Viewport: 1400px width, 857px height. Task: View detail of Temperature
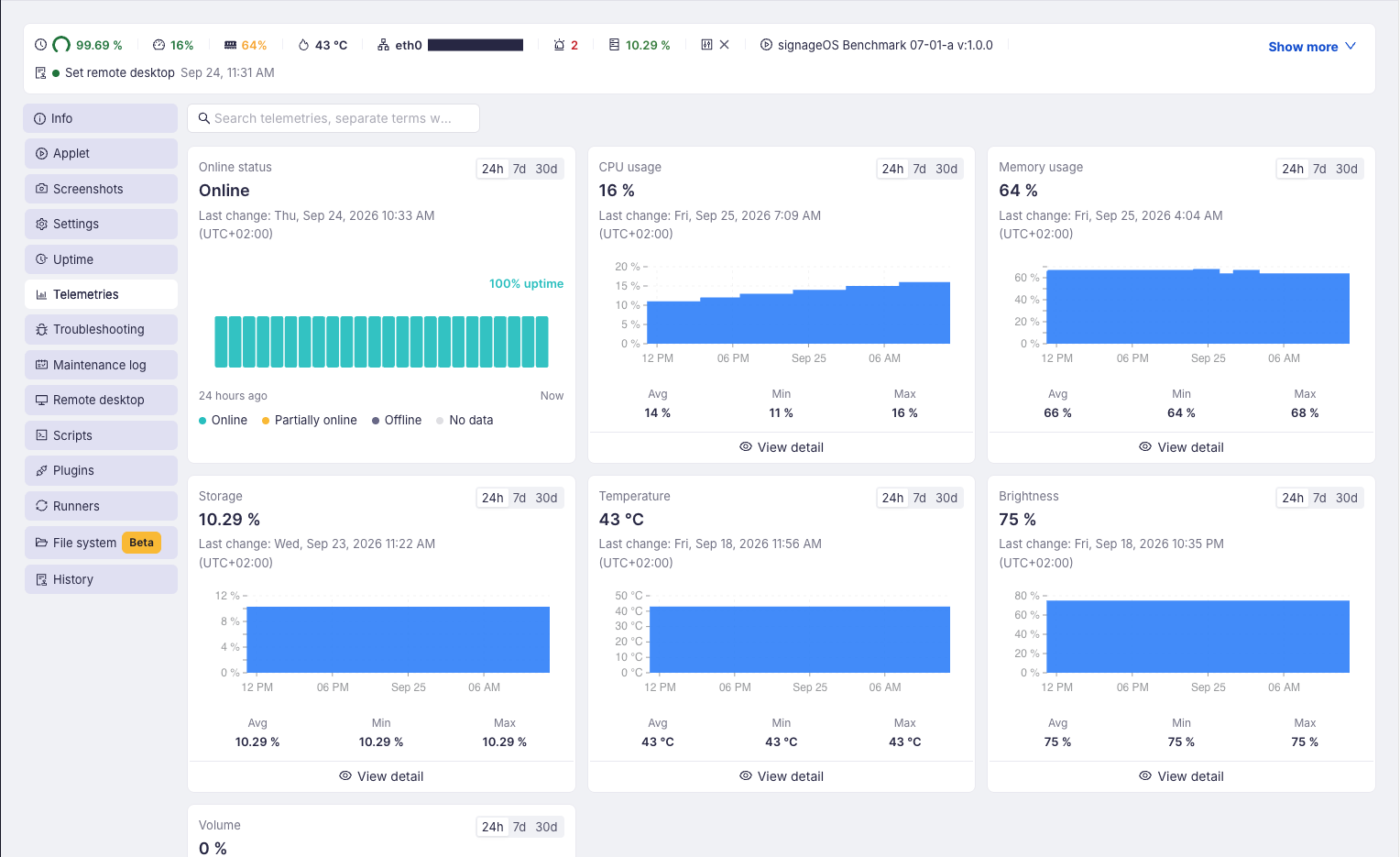pyautogui.click(x=782, y=776)
